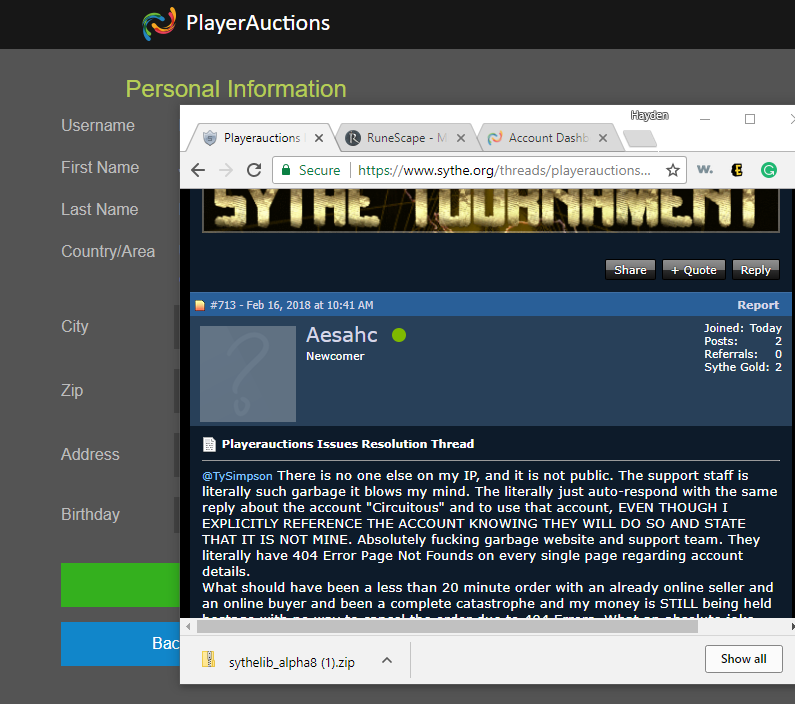Screen dimensions: 795x704
Task: Click the blue Back button on PlayerAuctions page
Action: point(120,644)
